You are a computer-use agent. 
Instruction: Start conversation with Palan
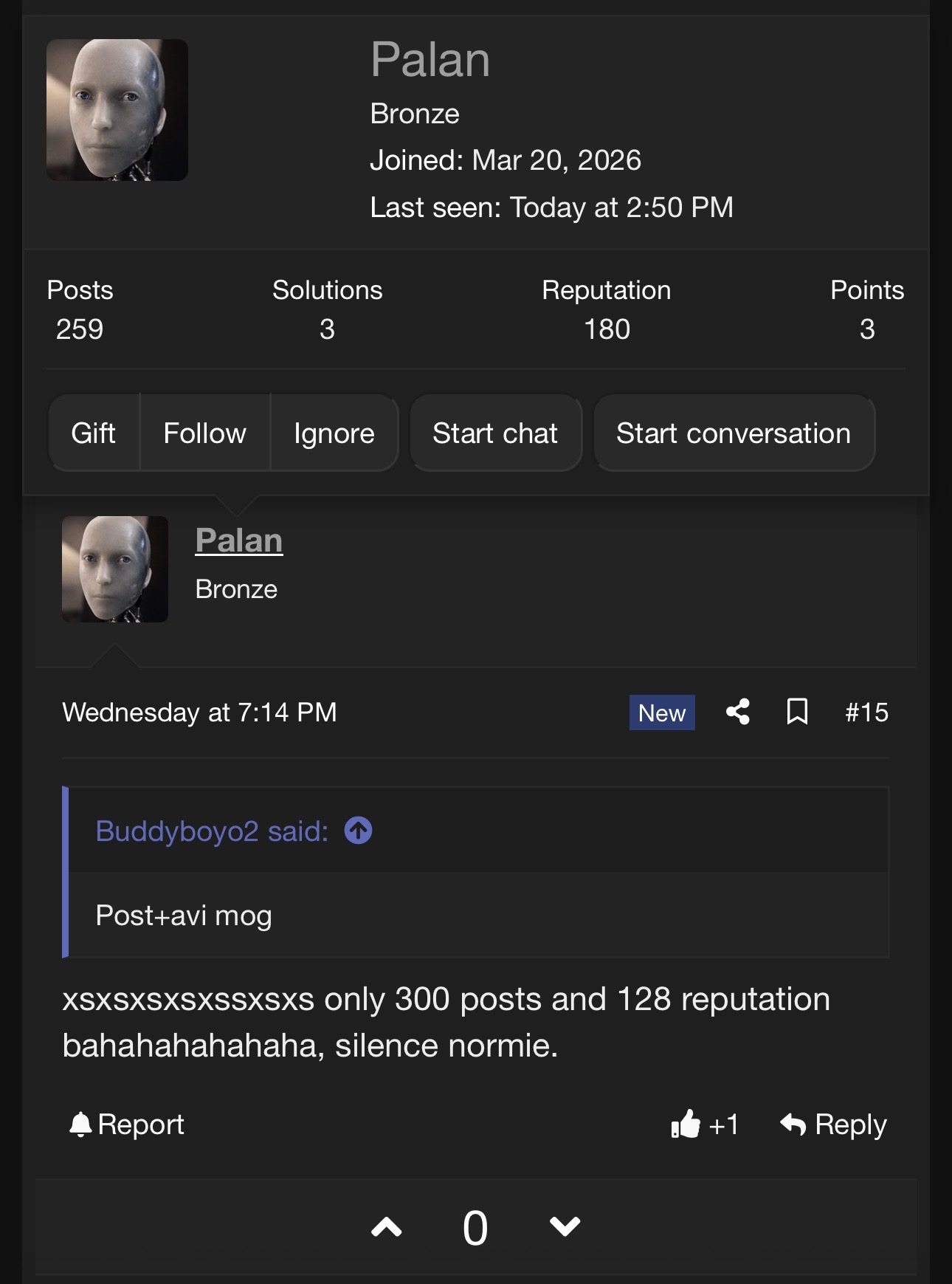coord(734,433)
